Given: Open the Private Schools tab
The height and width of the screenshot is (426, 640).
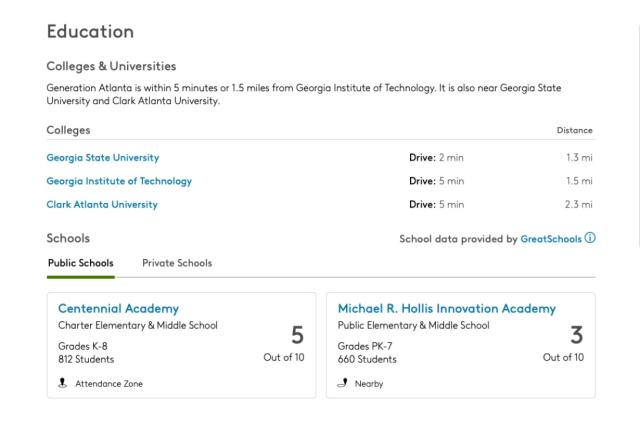Looking at the screenshot, I should [177, 263].
